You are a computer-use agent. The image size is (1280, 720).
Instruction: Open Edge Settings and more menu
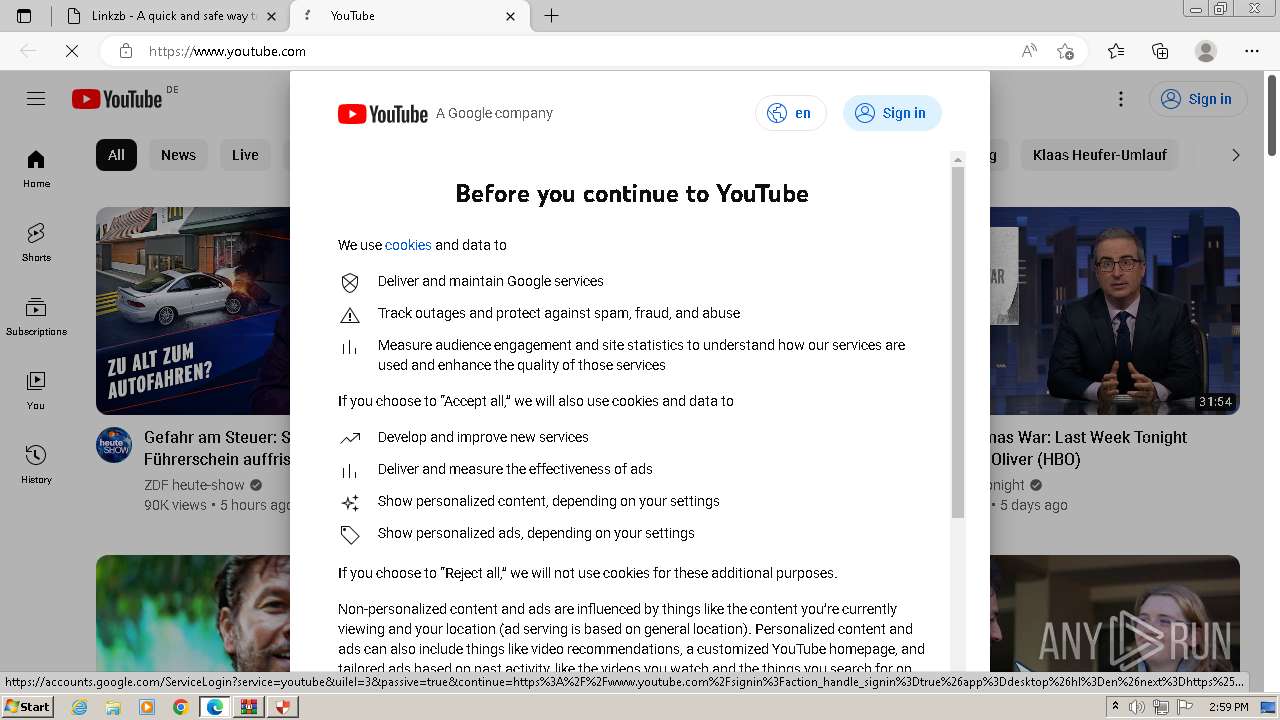point(1252,51)
